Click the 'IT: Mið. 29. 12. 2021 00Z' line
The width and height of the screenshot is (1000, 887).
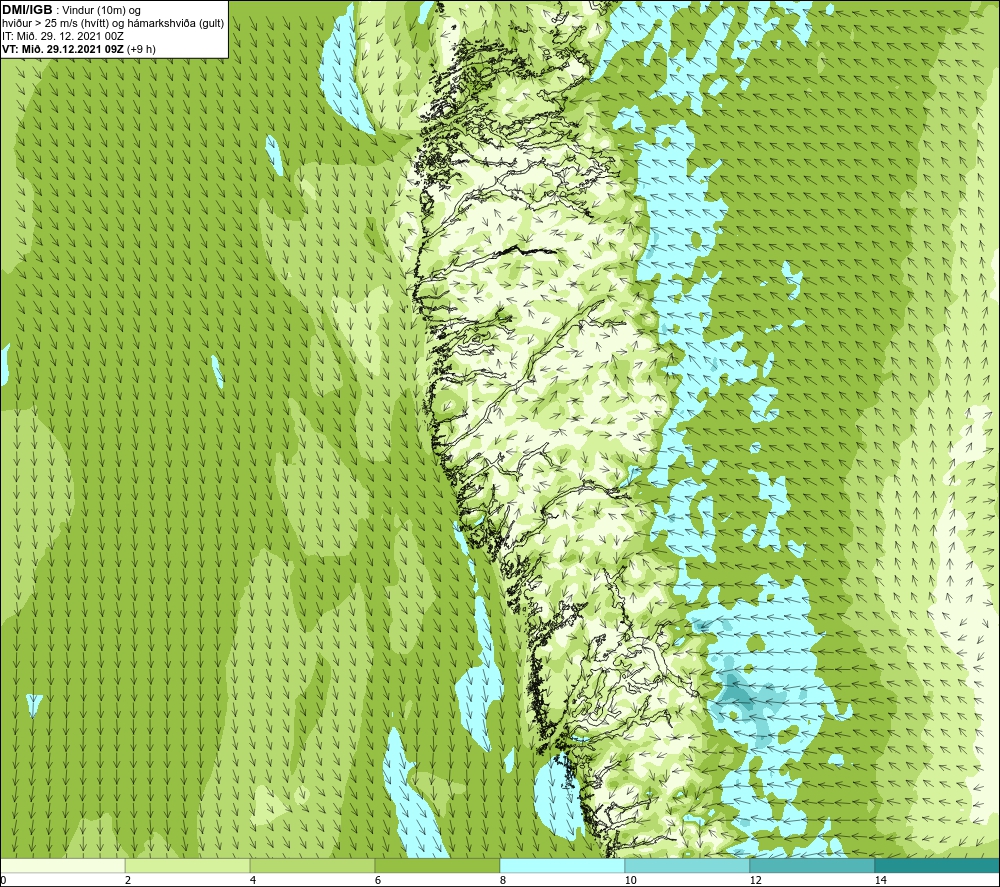(63, 36)
